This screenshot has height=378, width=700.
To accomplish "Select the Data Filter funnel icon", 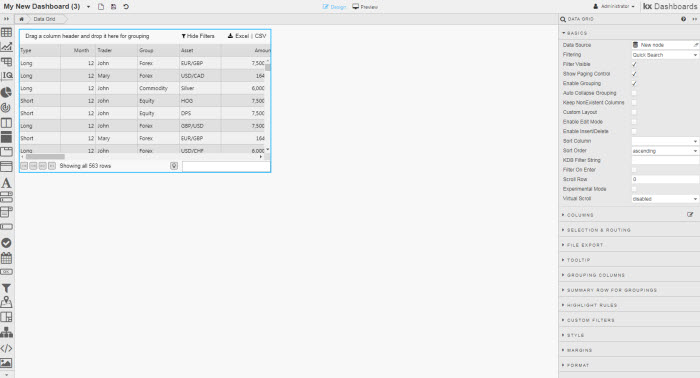I will (x=6, y=288).
